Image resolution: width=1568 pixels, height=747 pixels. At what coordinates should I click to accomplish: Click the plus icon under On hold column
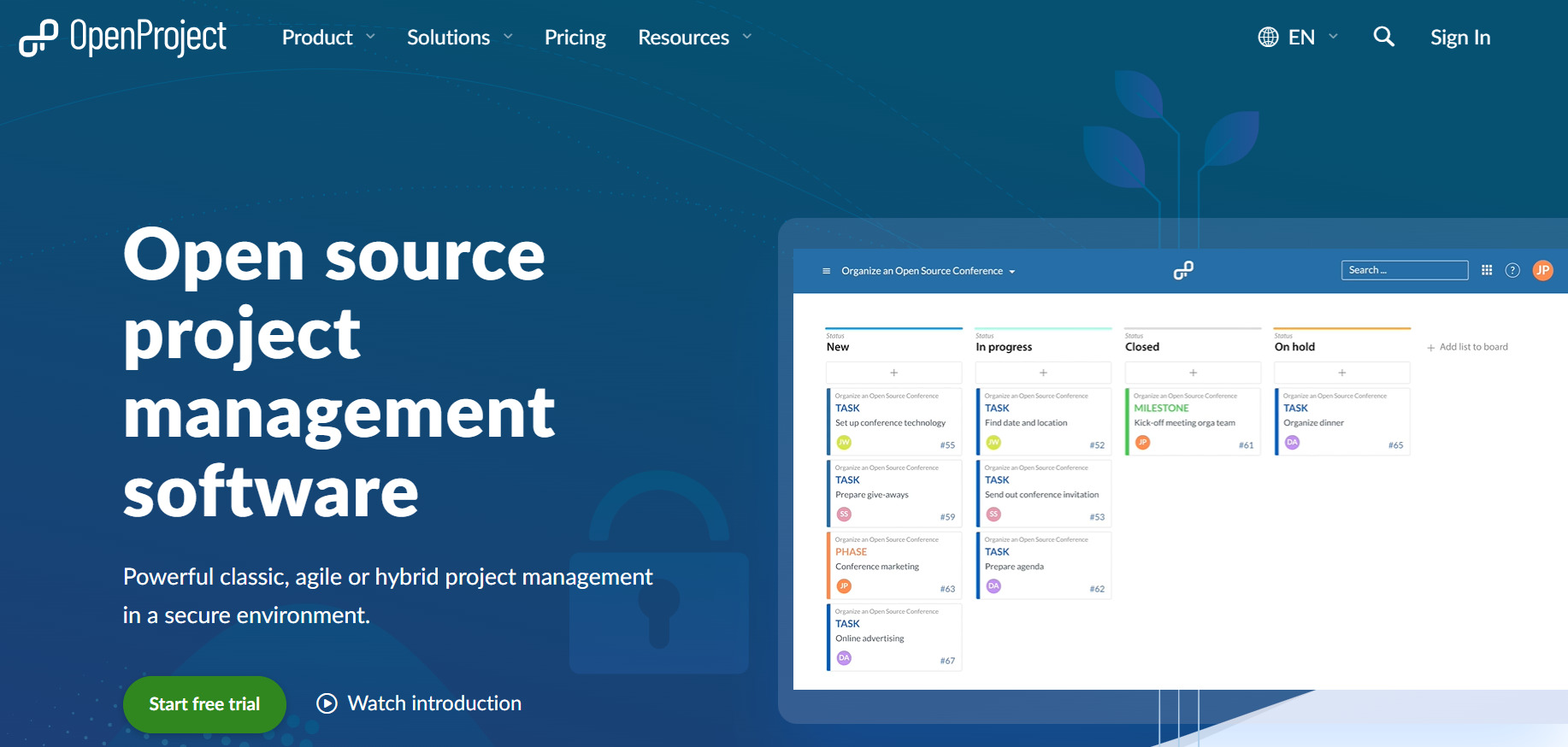(1341, 373)
